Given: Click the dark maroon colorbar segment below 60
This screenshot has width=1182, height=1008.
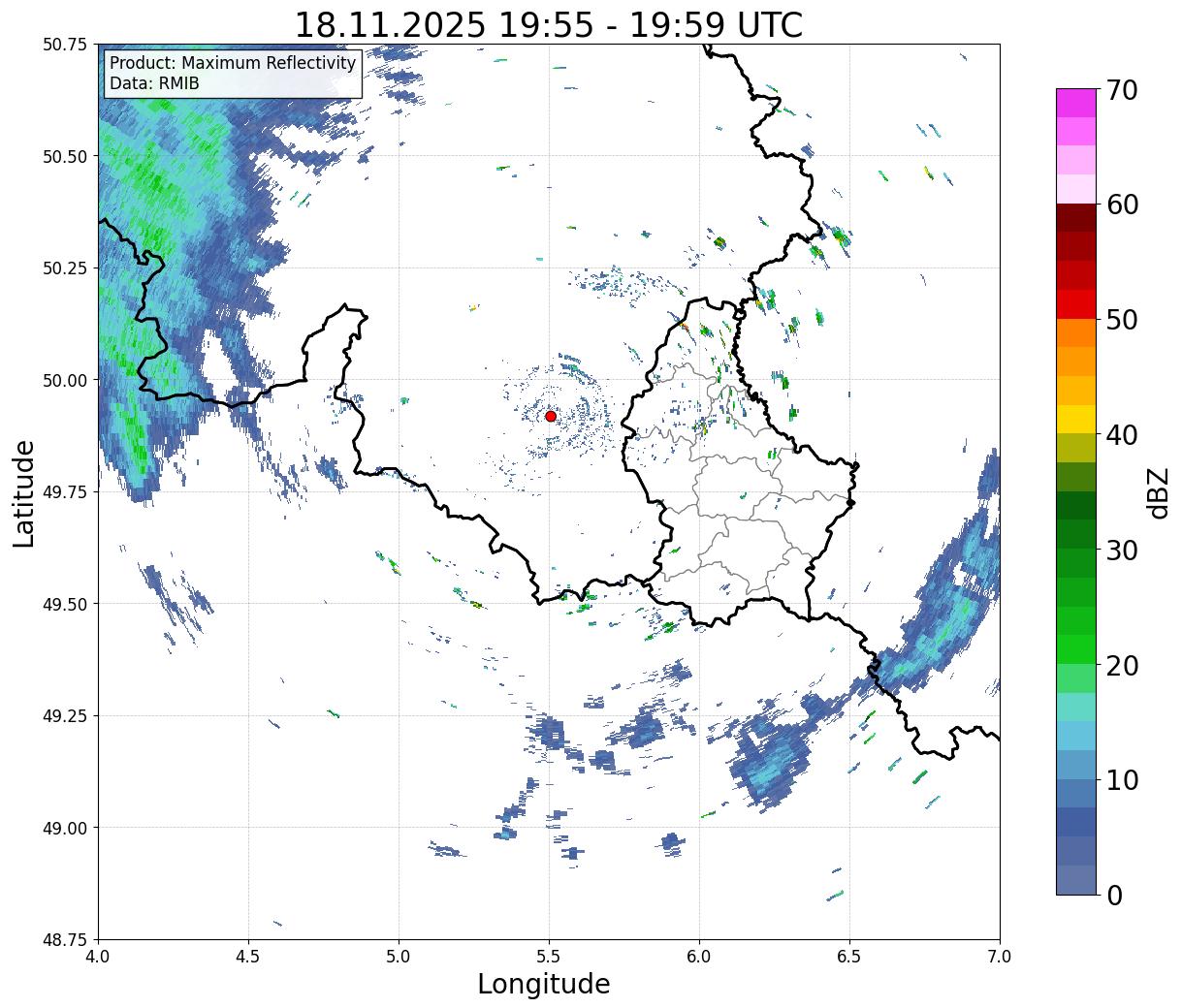Looking at the screenshot, I should click(1076, 218).
